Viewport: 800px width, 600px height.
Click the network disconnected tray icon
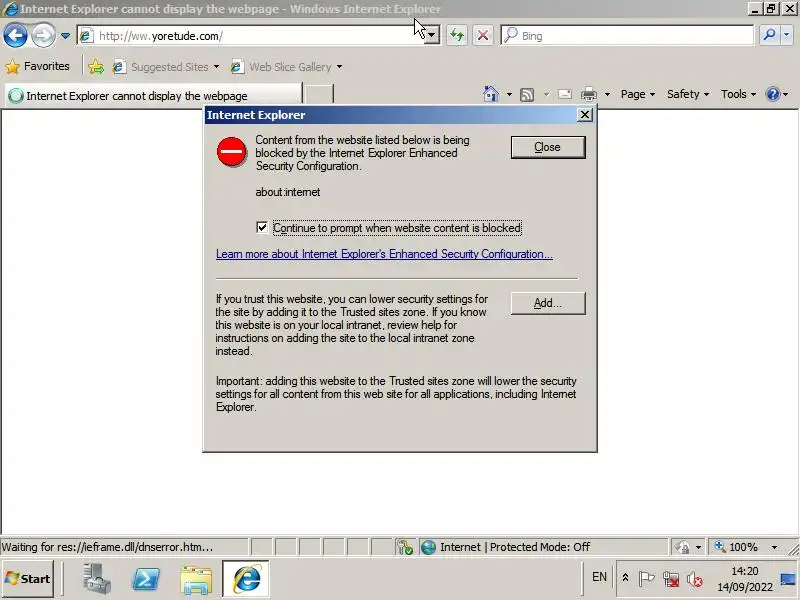pyautogui.click(x=670, y=579)
